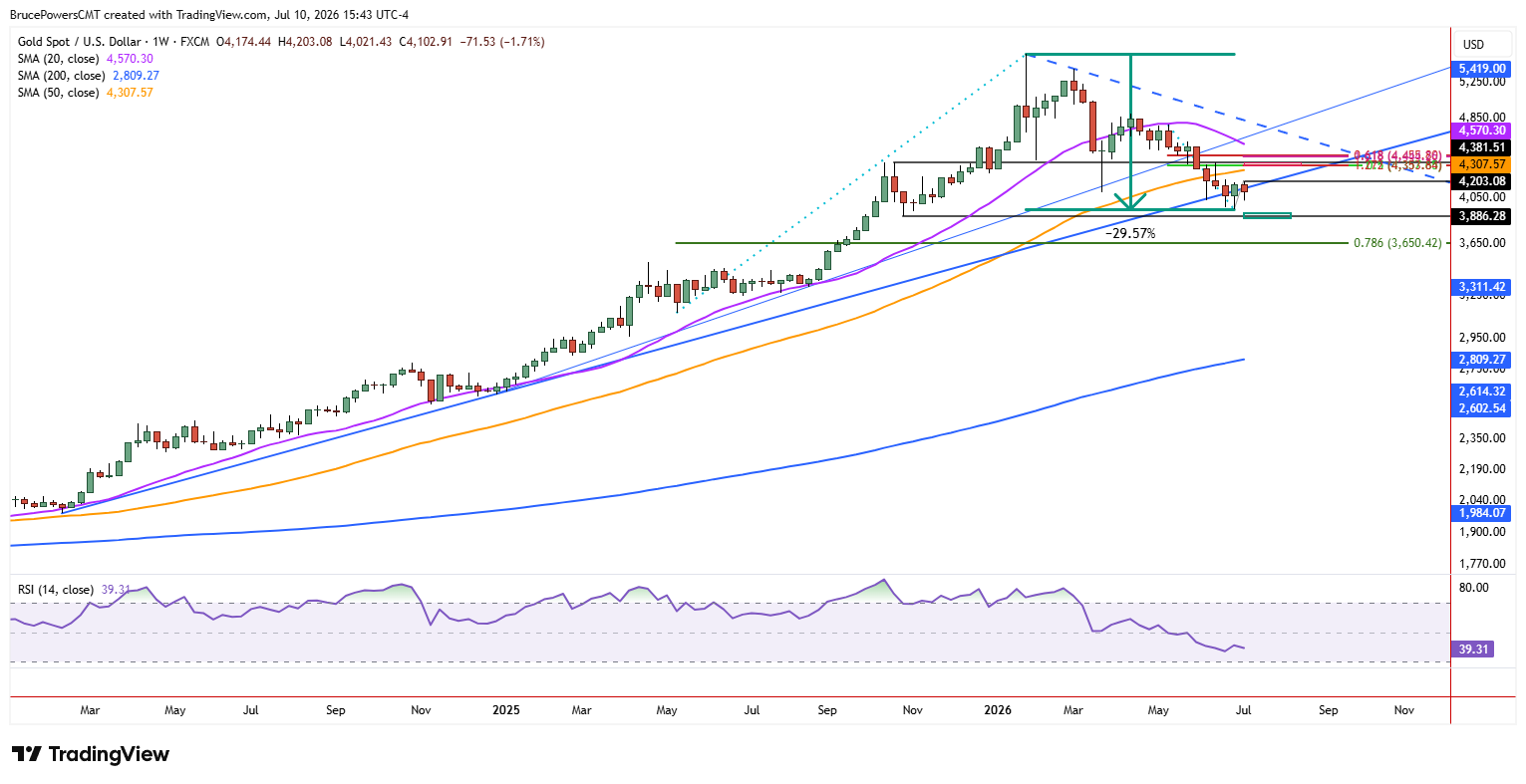This screenshot has width=1526, height=784.
Task: Select the orange 4,307.57 price axis label
Action: pos(1481,164)
